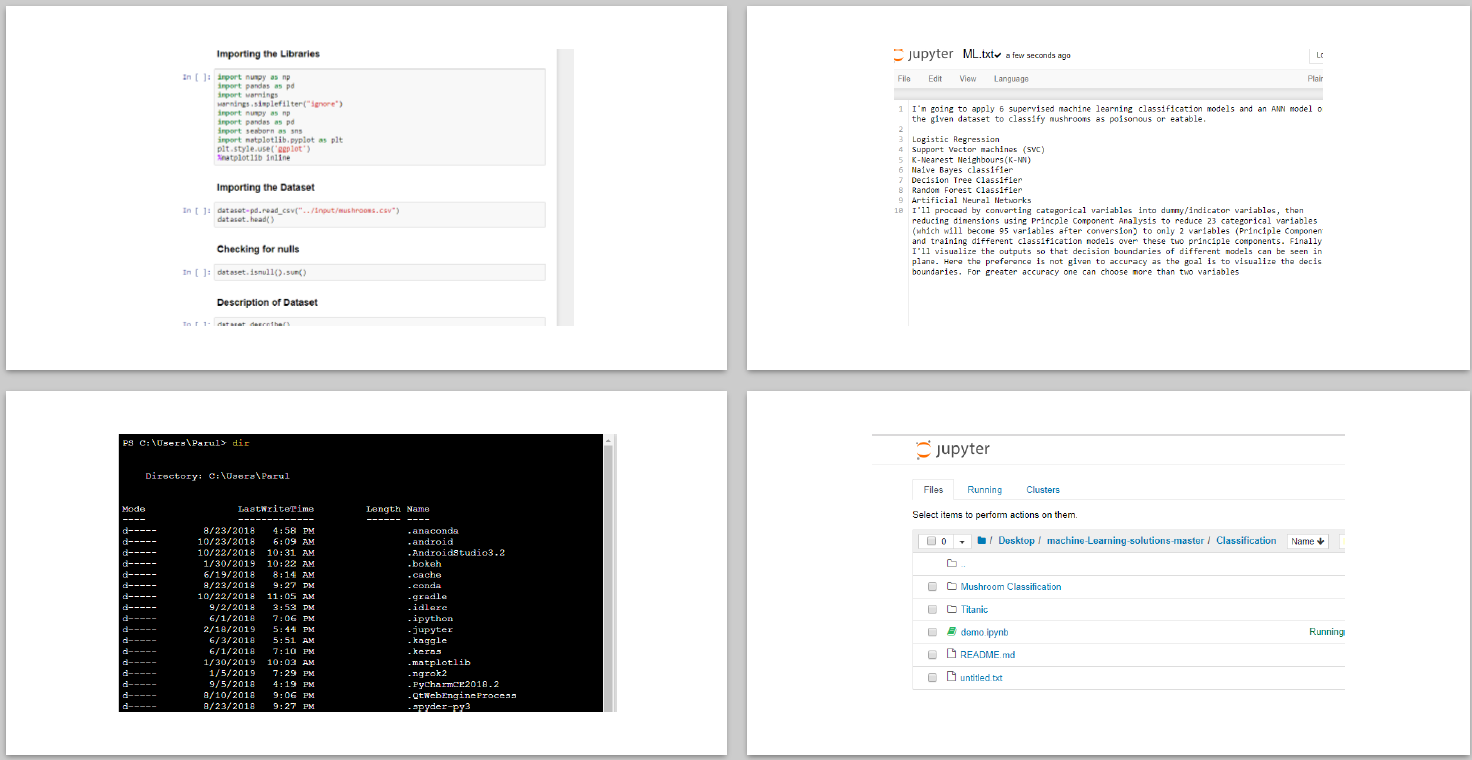Click the Titanic folder icon
Viewport: 1472px width, 760px height.
952,609
